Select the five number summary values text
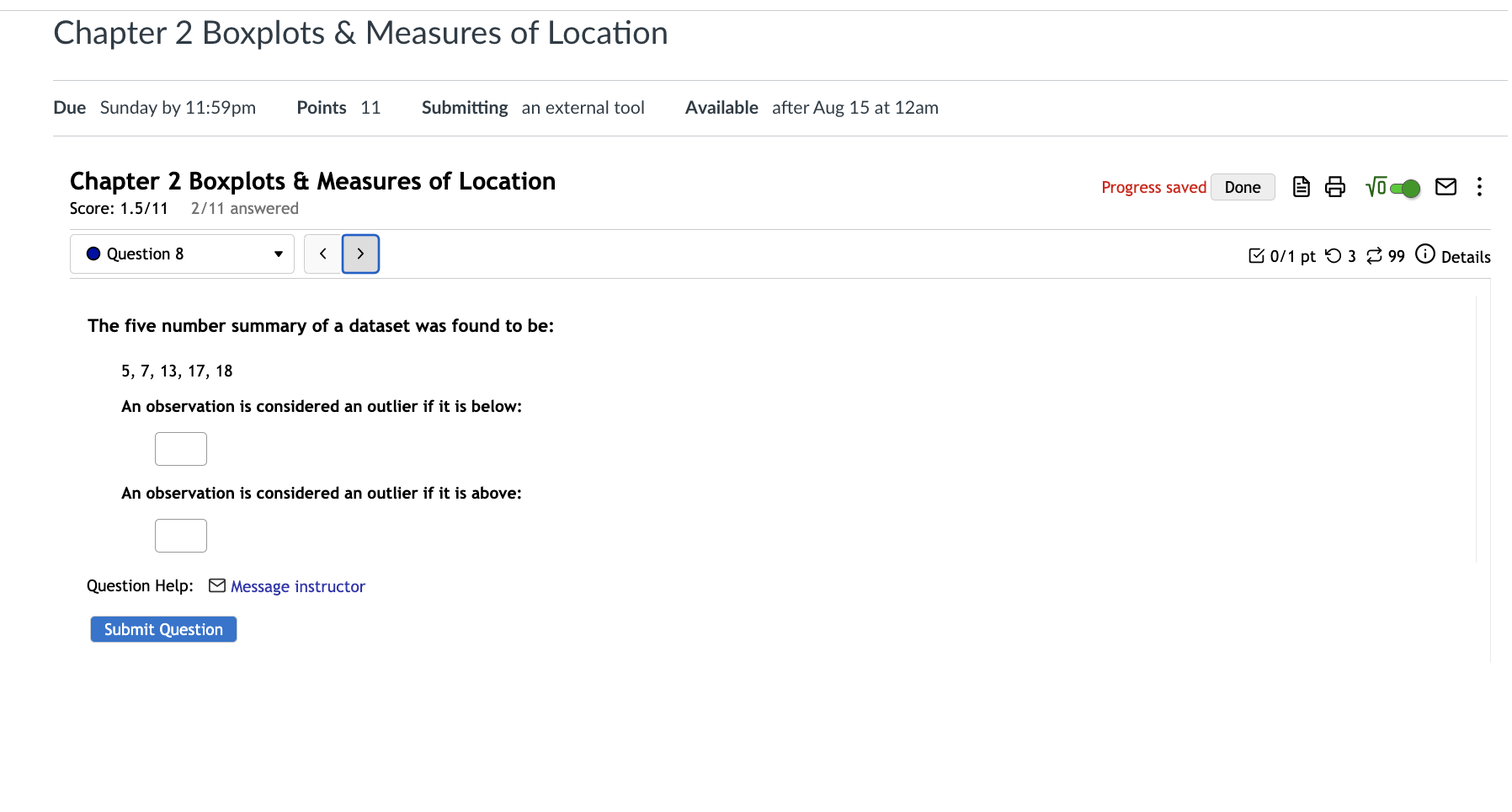 point(177,371)
